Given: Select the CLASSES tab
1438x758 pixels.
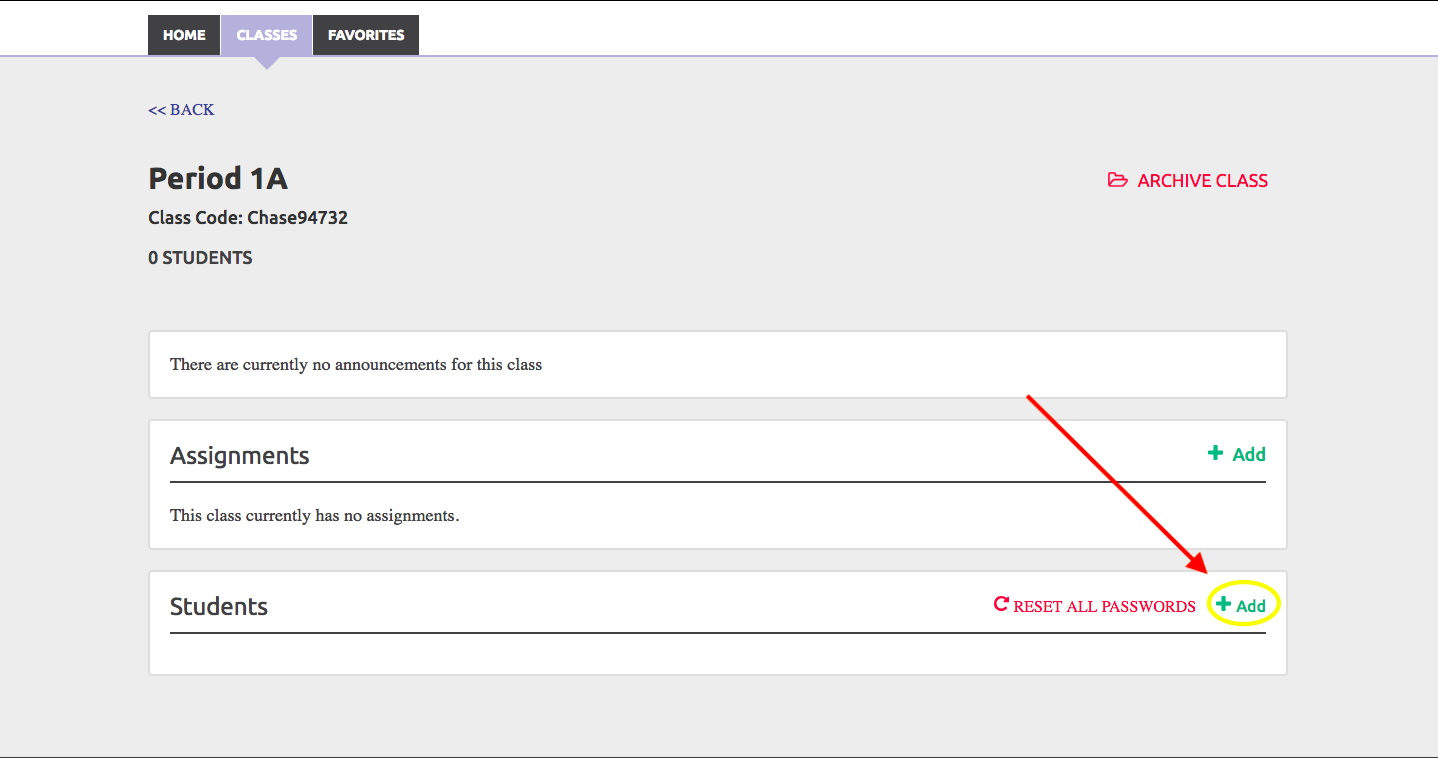Looking at the screenshot, I should coord(267,35).
